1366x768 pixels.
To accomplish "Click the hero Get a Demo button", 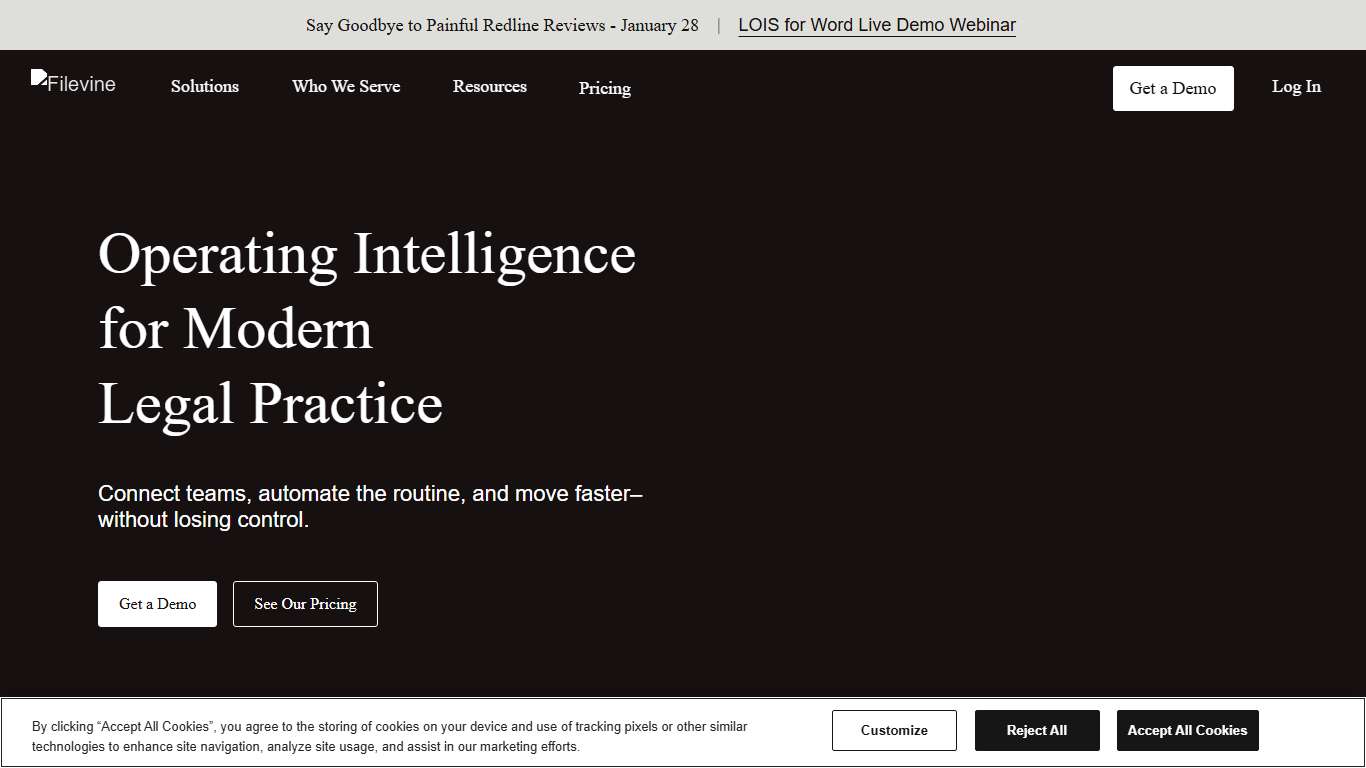I will 157,604.
